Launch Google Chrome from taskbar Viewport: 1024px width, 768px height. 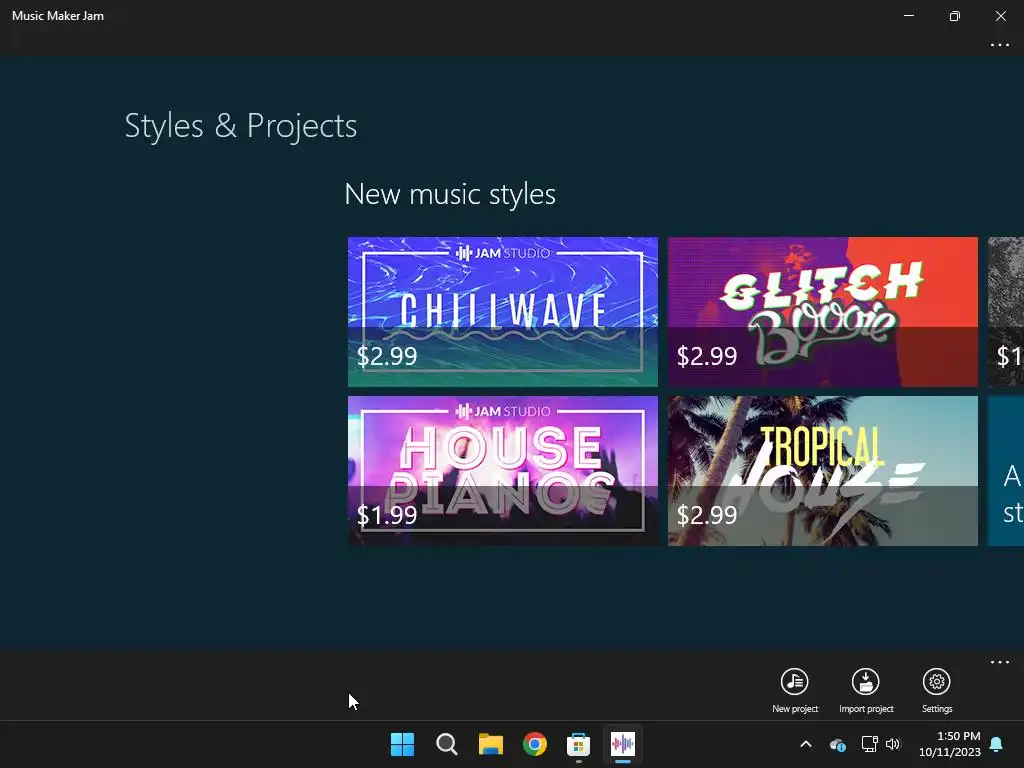(x=535, y=744)
